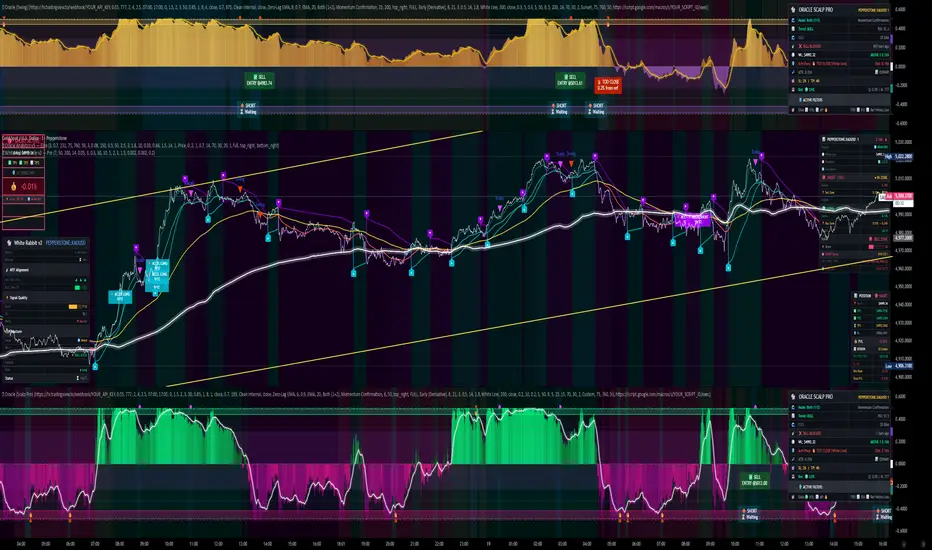Click ACTIVE FILTERS in top Oracle panel
Image resolution: width=932 pixels, height=550 pixels.
tap(812, 100)
